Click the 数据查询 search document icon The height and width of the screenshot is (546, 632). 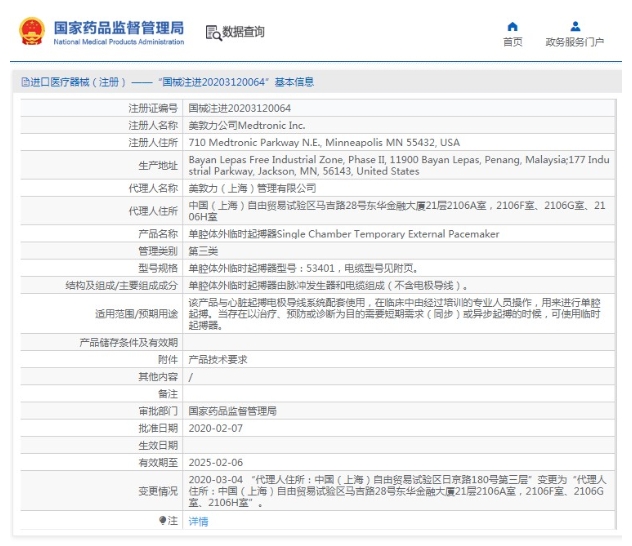click(214, 33)
